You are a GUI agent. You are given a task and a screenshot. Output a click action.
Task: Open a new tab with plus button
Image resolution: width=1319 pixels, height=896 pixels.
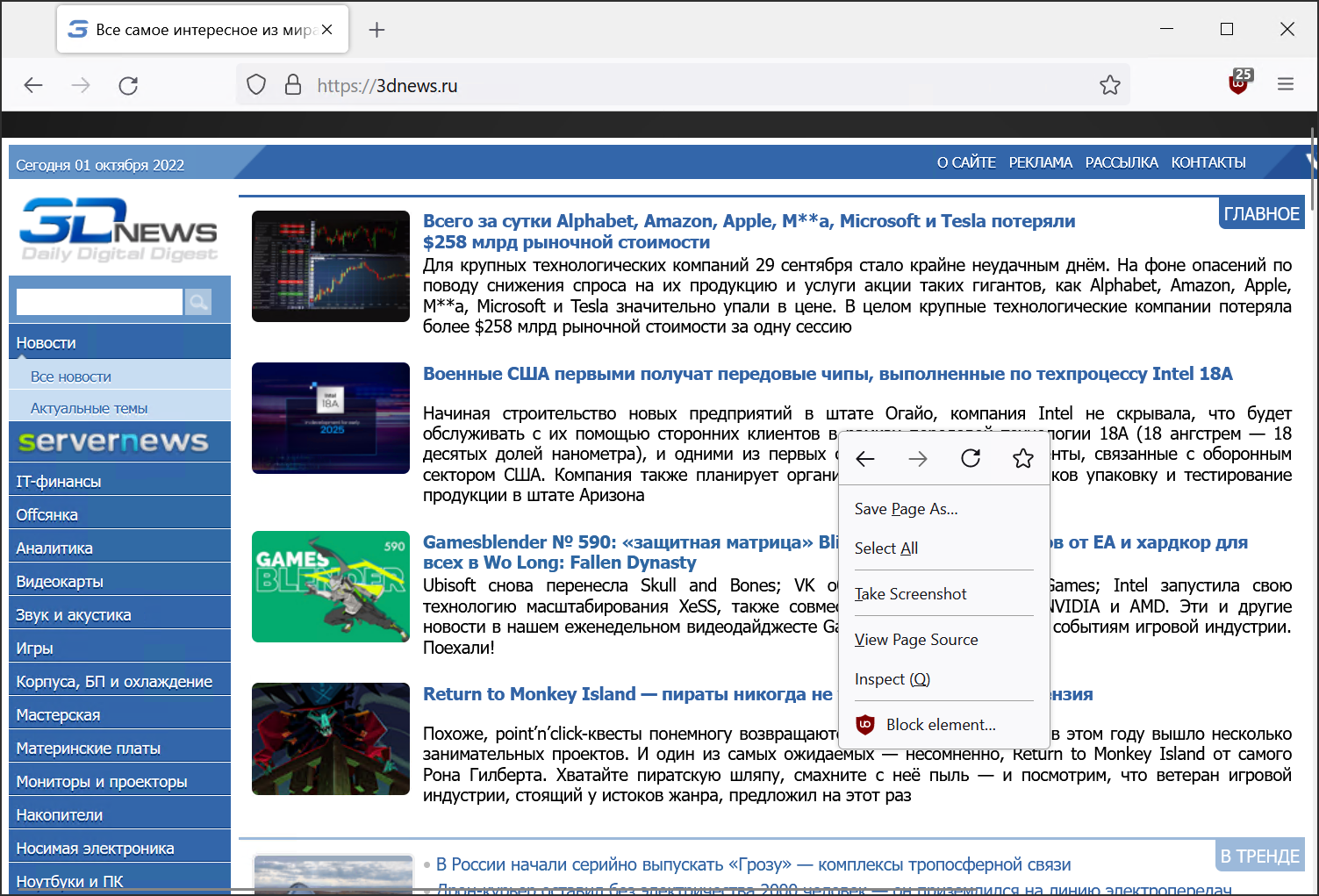coord(377,30)
